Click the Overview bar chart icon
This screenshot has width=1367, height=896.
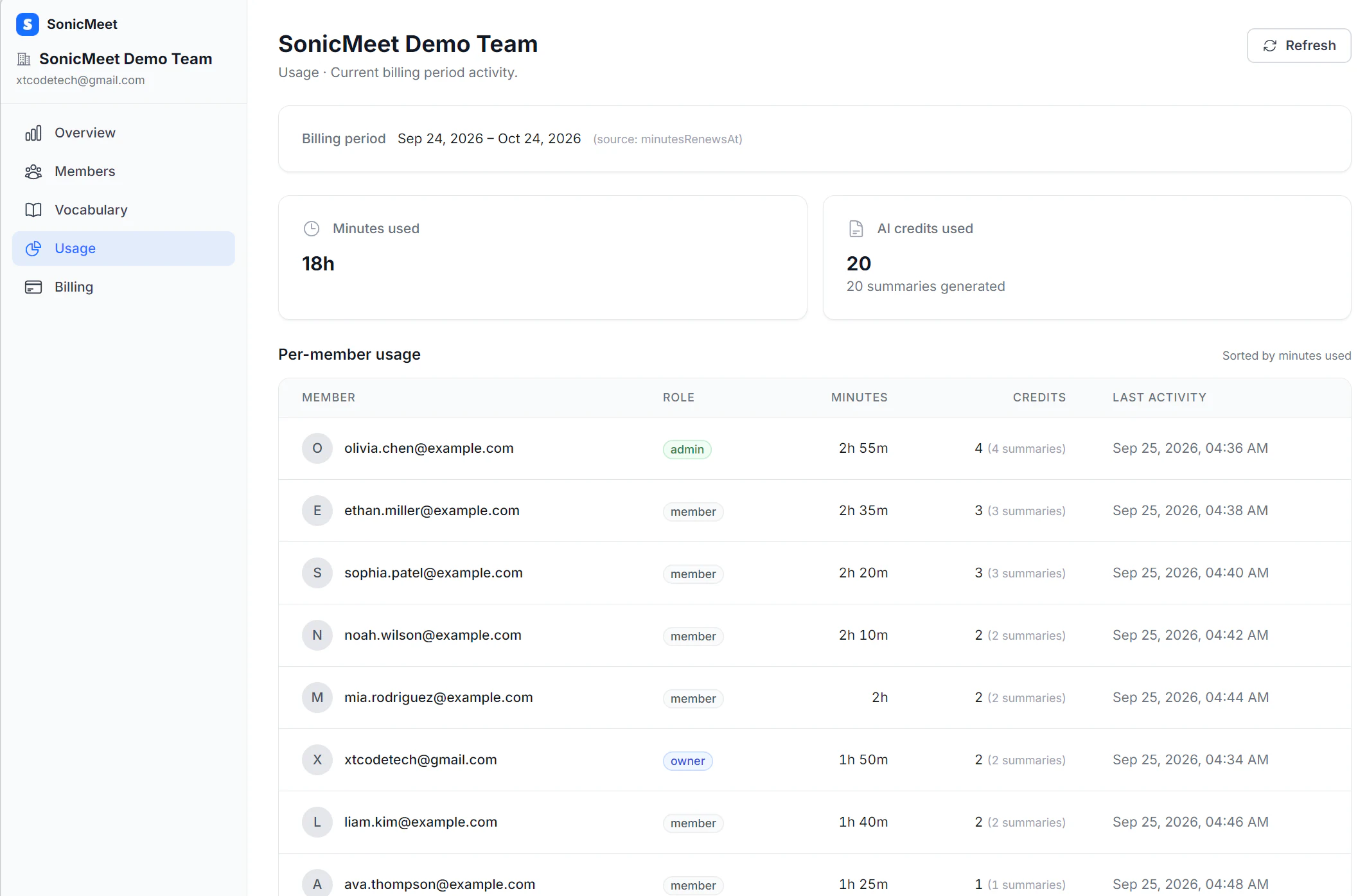point(33,133)
